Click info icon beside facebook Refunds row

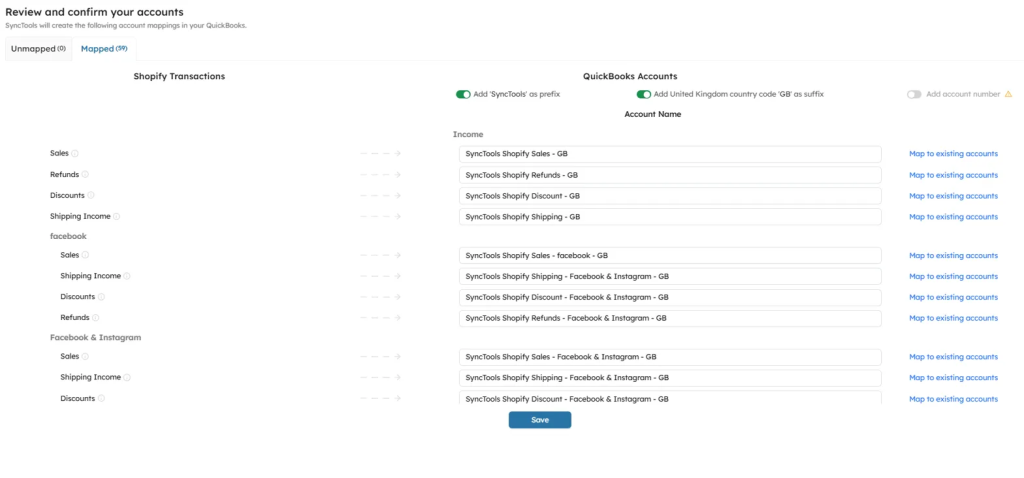click(x=96, y=318)
